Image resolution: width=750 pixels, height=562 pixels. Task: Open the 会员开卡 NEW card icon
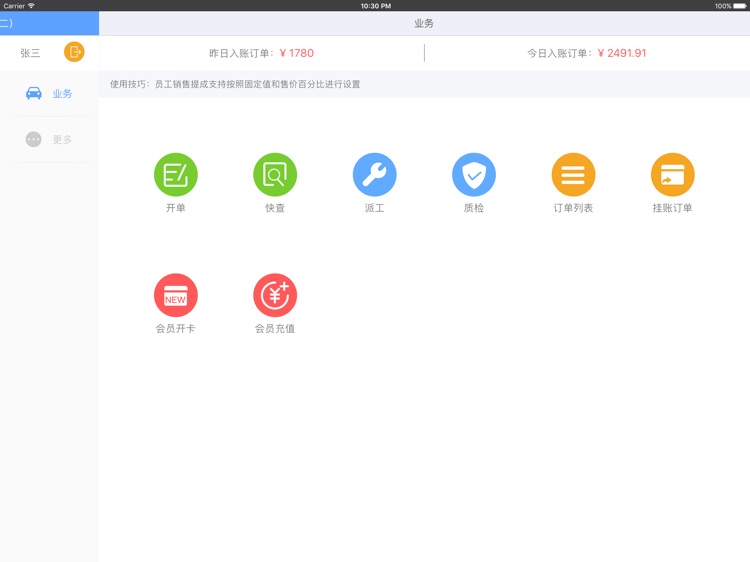(x=176, y=295)
